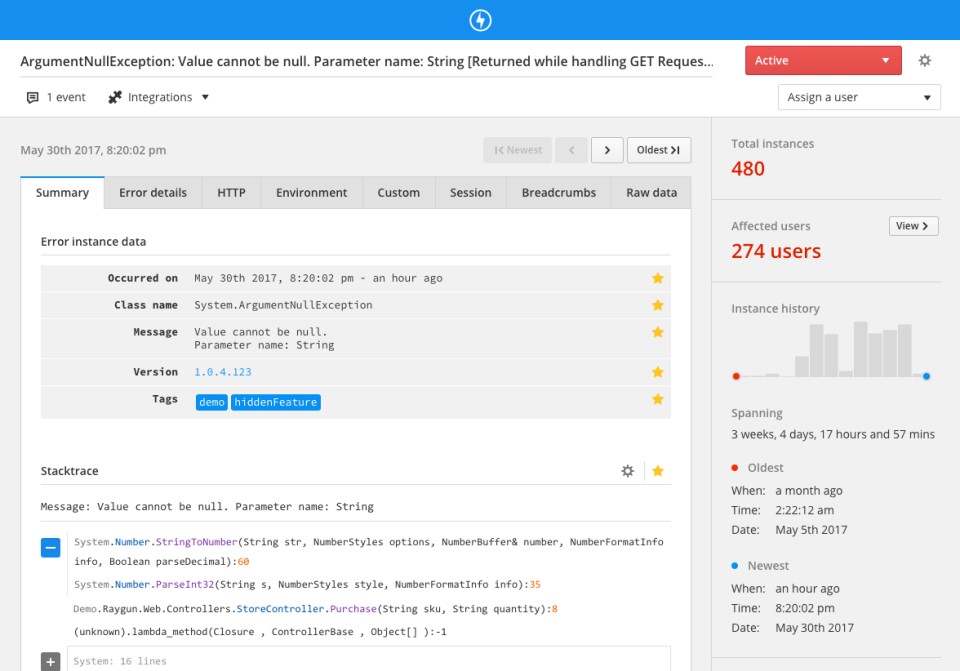
Task: Click the Newest date May 30th 2017
Action: [814, 628]
